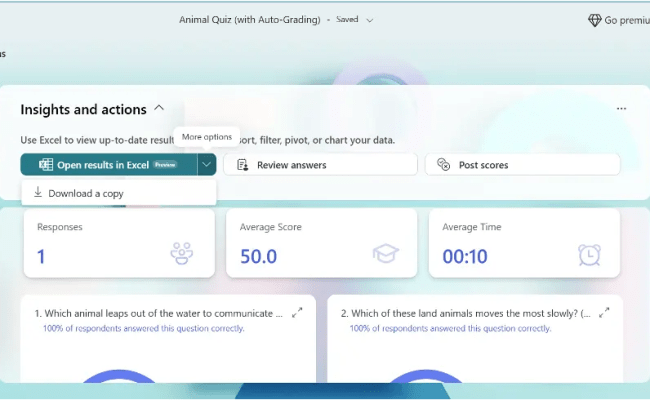Click the Responses people icon
Viewport: 650px width, 400px height.
(182, 253)
